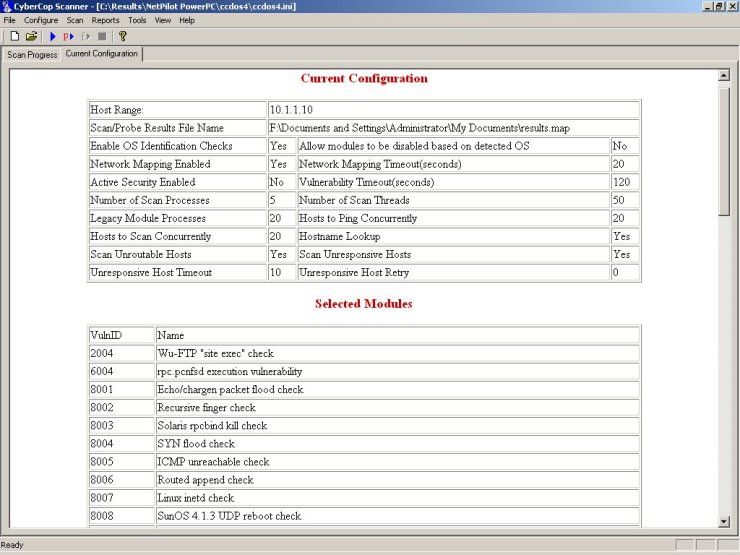Click 'Number of Scan Threads' cell

click(x=454, y=200)
